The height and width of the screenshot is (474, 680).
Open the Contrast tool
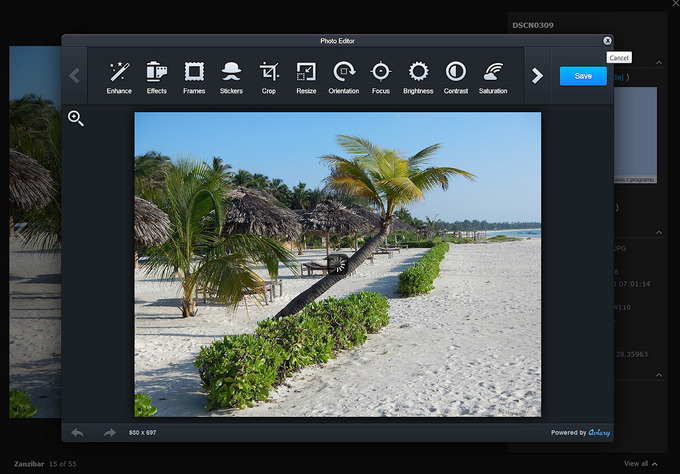click(456, 77)
